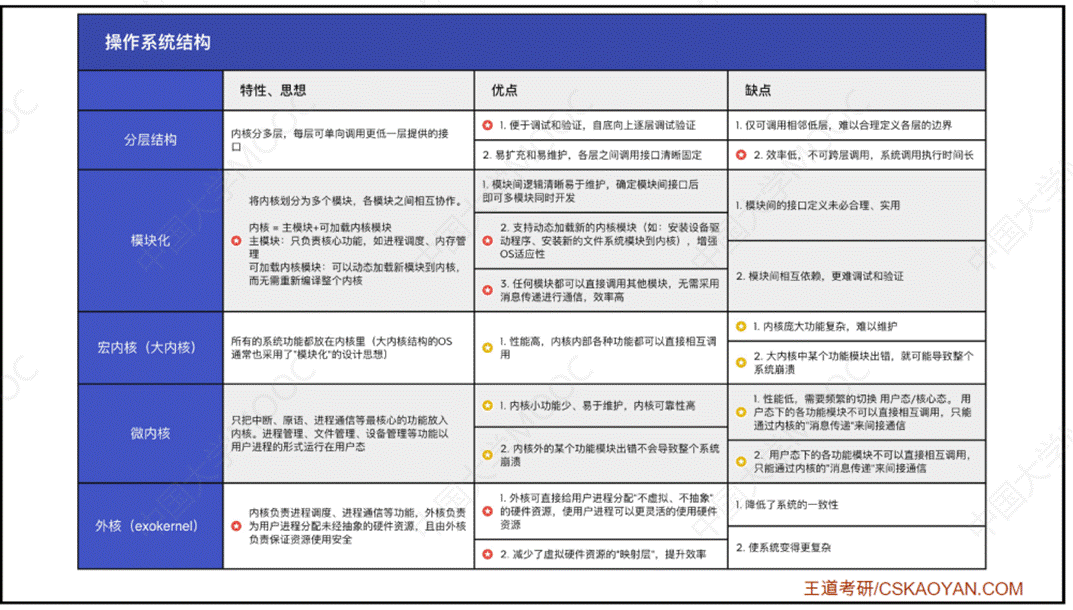The image size is (1073, 610).
Task: Click the red star beside 任何模块都可以直接调用其他模块
Action: [x=487, y=290]
